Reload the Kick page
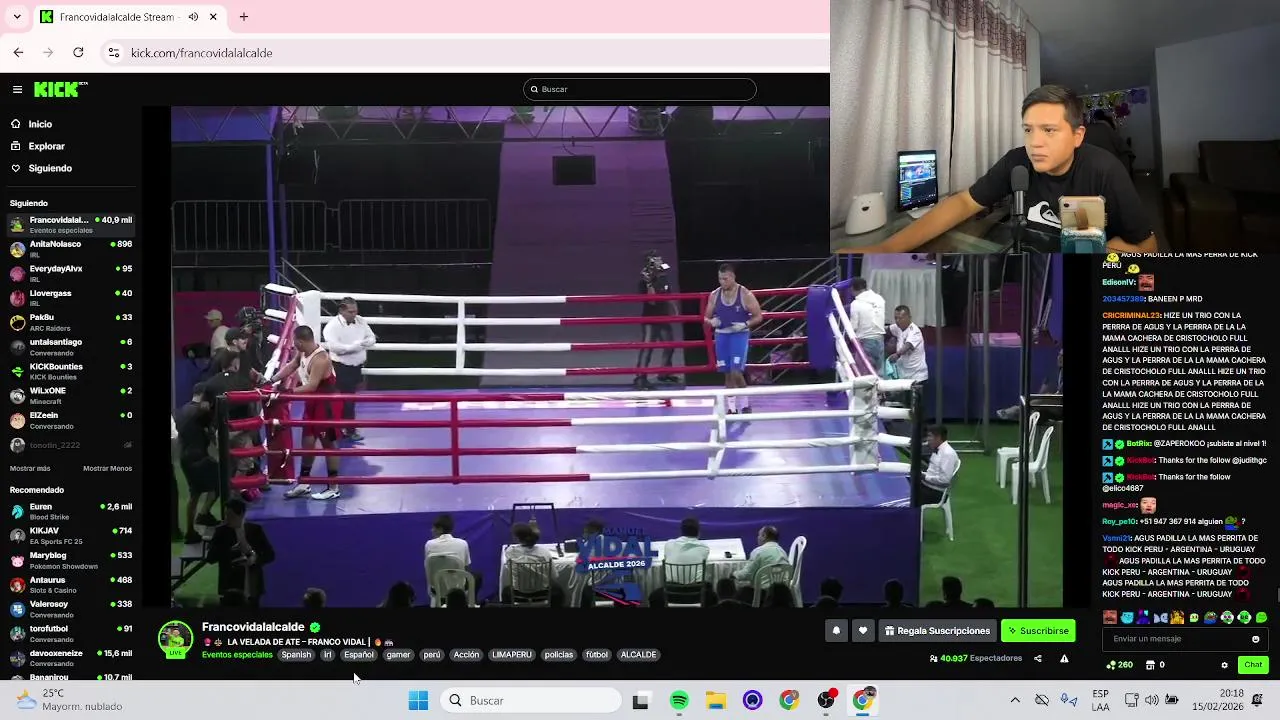 coord(78,52)
